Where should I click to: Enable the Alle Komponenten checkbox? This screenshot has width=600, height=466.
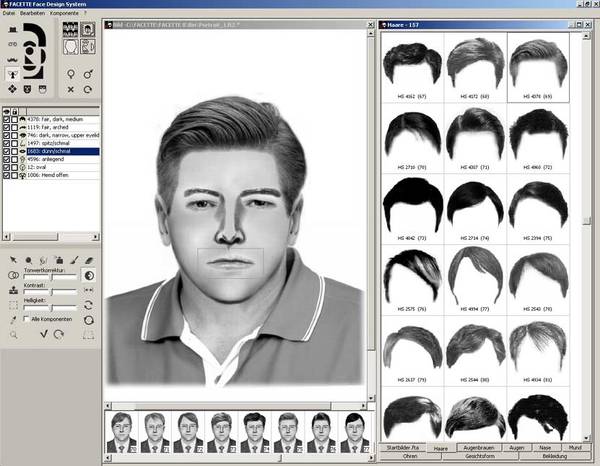coord(27,319)
